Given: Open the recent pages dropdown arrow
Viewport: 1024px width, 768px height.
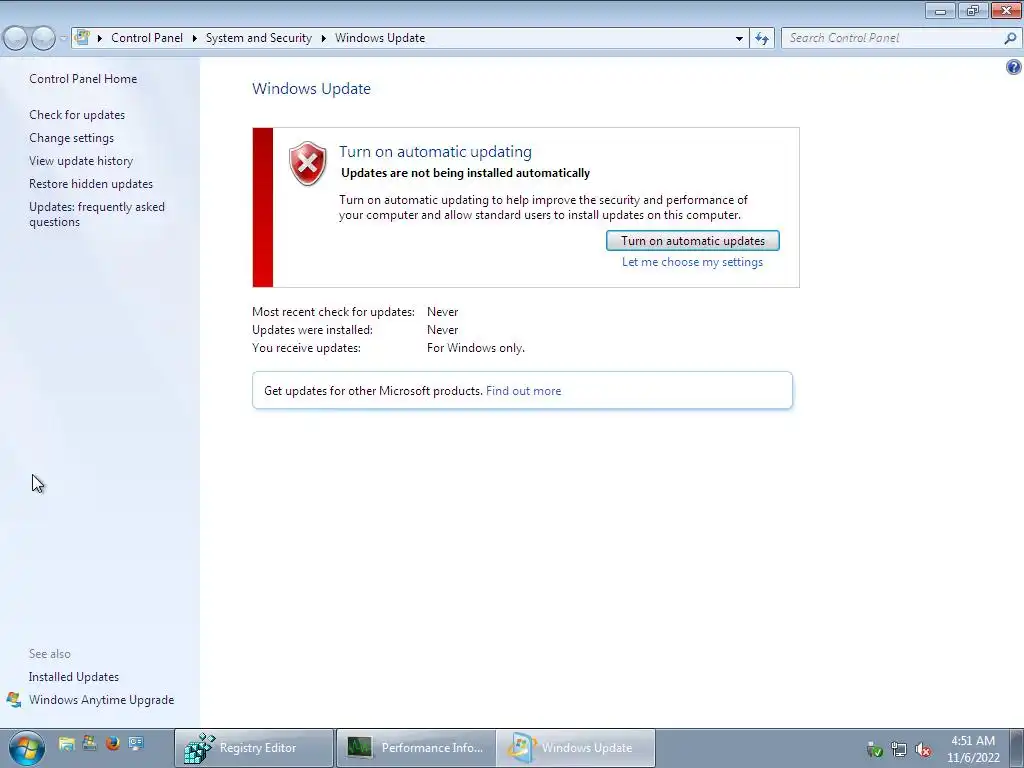Looking at the screenshot, I should point(63,38).
